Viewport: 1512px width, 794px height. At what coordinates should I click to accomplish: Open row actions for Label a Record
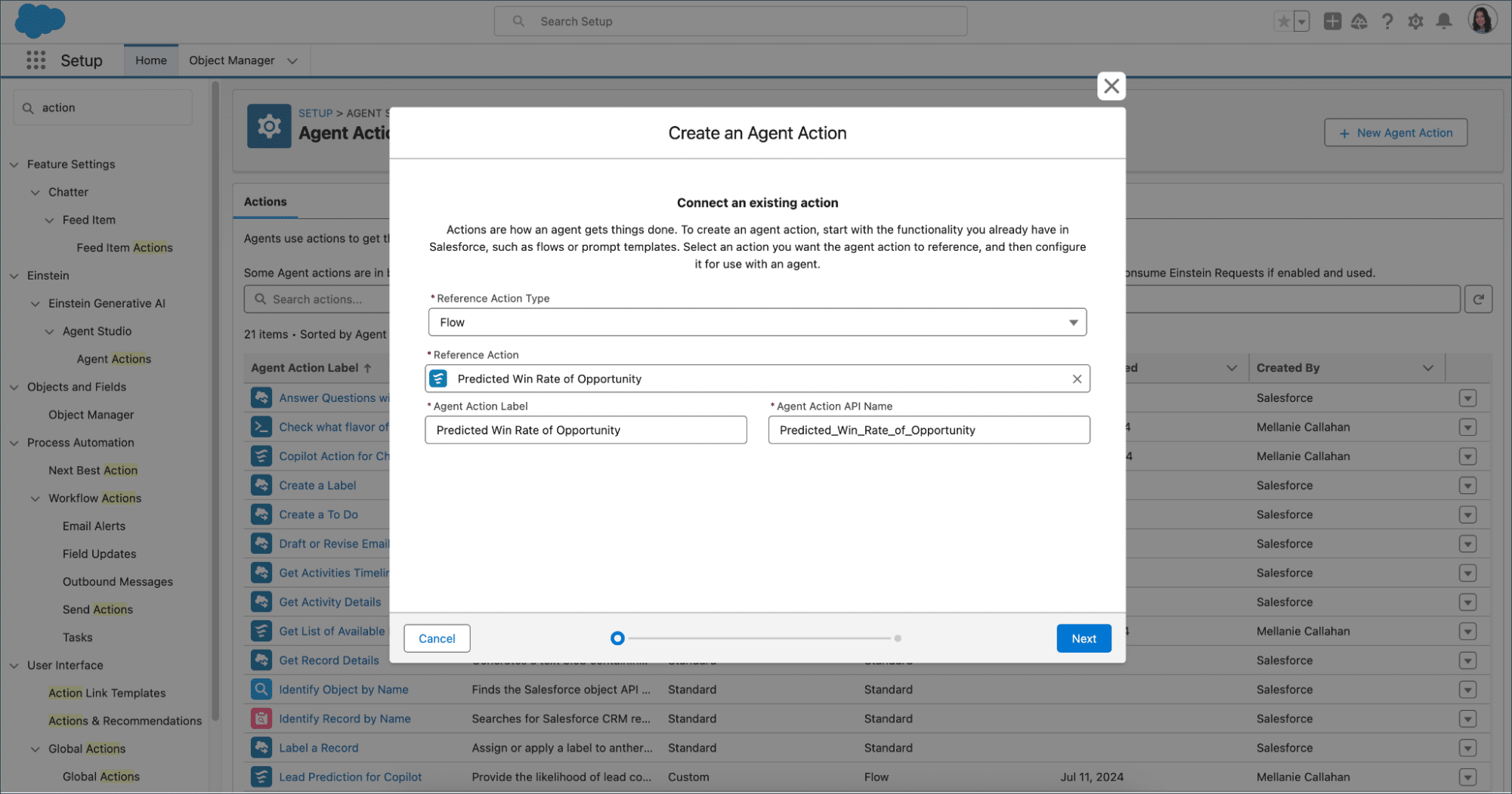point(1467,748)
